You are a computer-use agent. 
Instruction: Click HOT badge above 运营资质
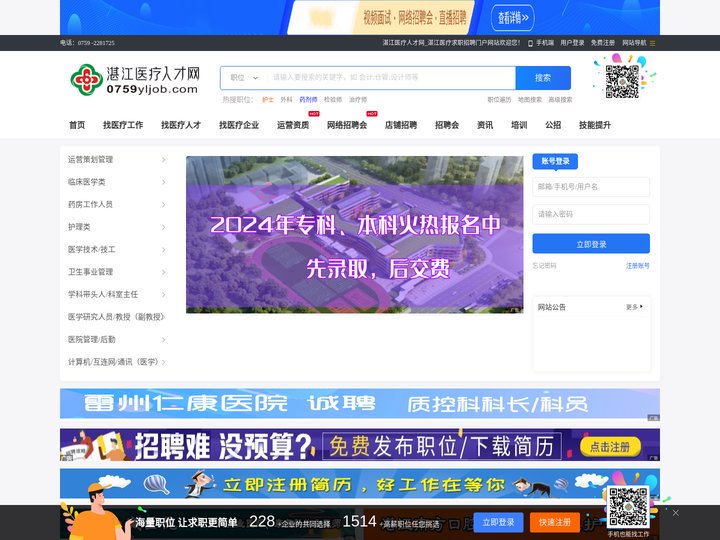point(314,114)
